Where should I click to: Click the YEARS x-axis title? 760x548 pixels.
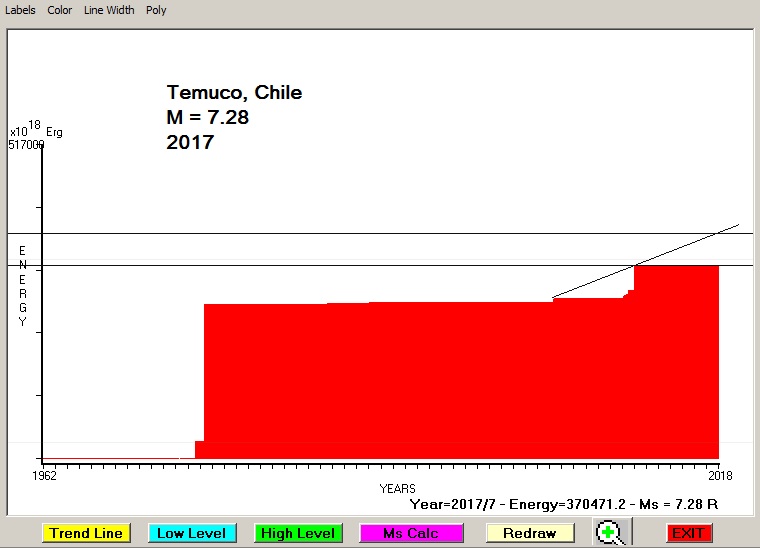point(397,488)
